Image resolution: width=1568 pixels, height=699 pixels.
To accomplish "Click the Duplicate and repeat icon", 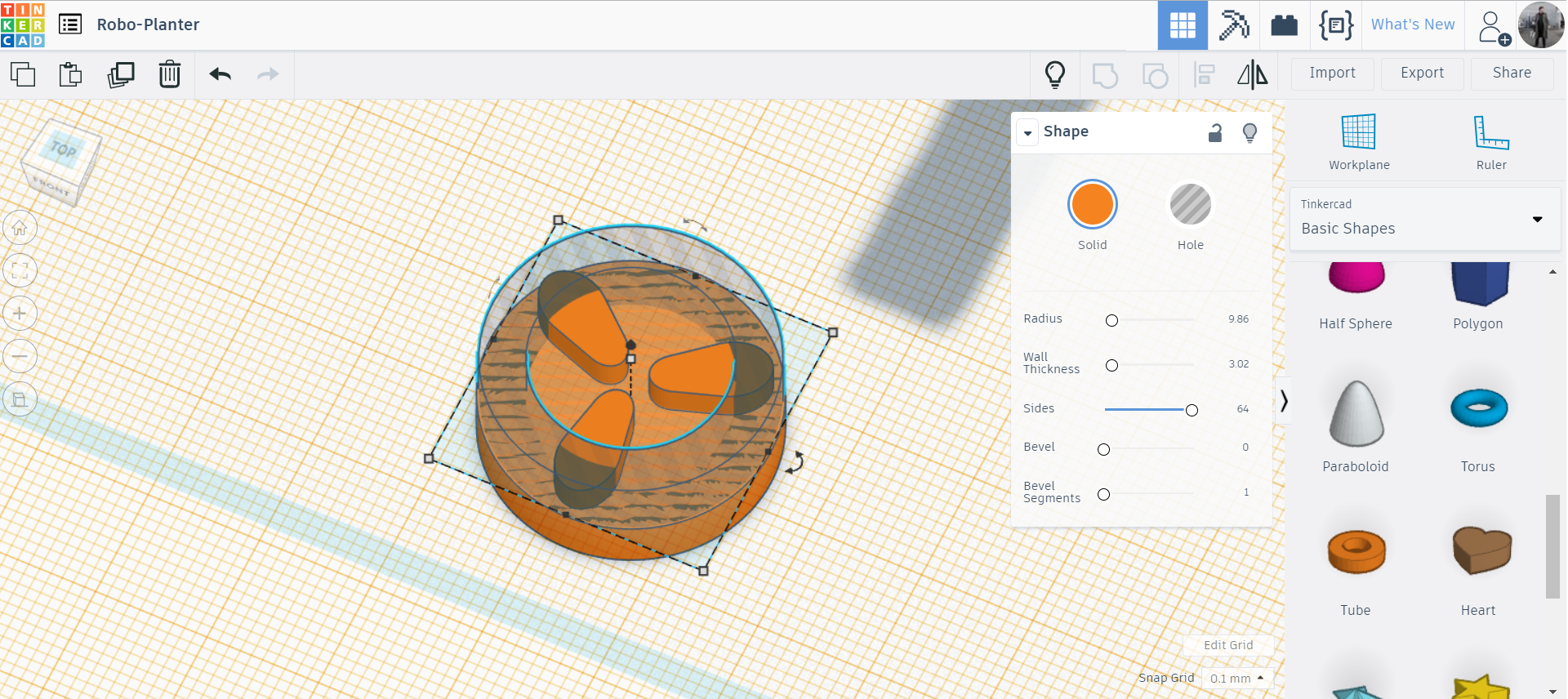I will tap(121, 74).
